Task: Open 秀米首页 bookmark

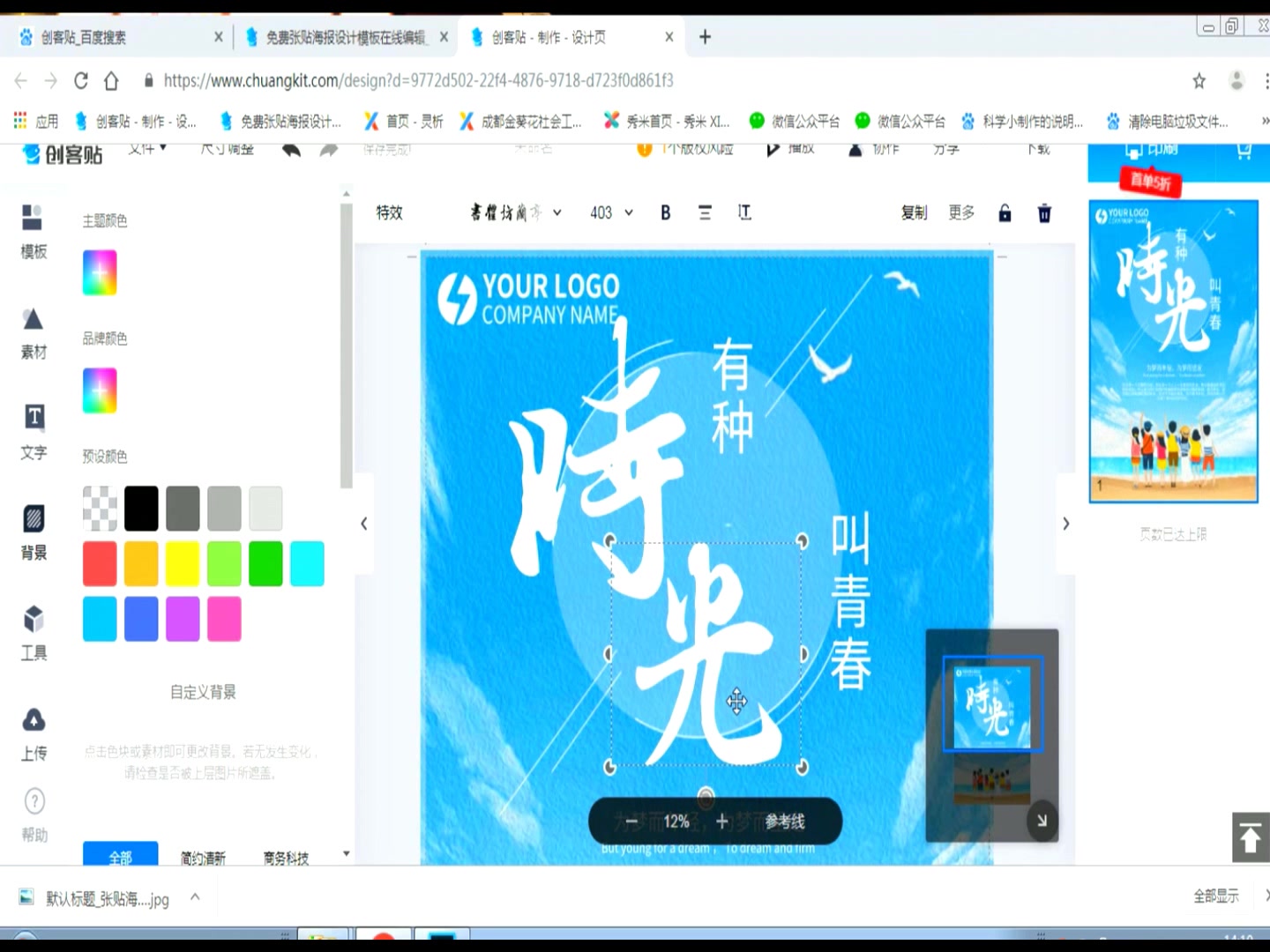Action: (x=667, y=121)
